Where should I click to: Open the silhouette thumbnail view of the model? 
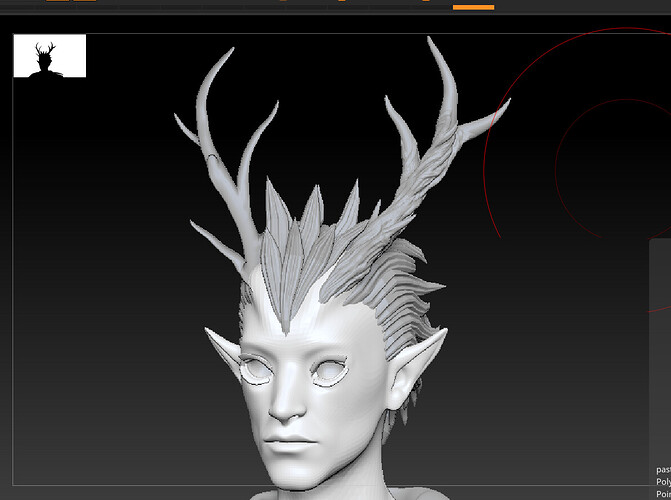50,56
